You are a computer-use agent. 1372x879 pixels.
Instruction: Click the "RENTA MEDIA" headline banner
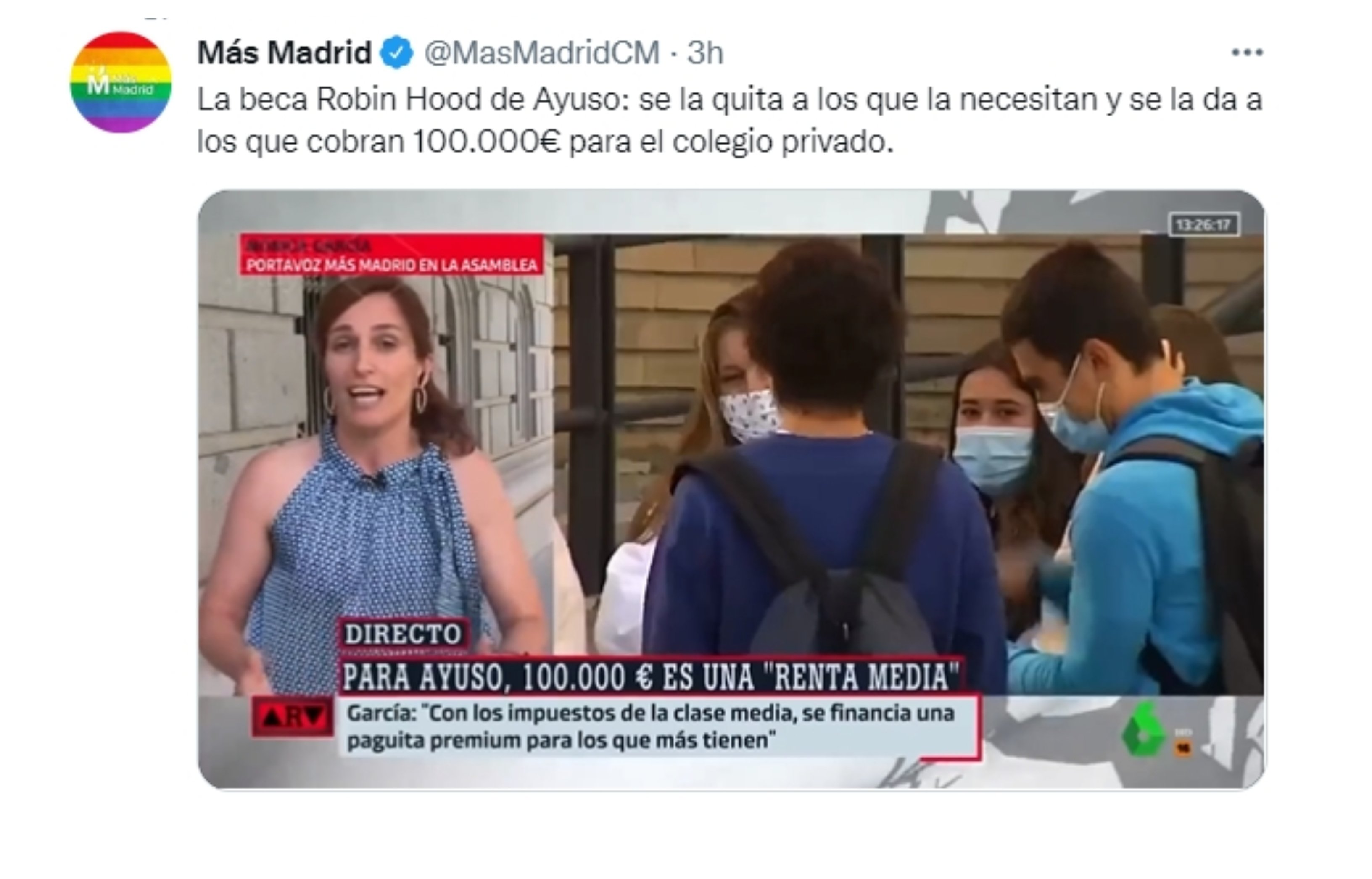click(651, 677)
